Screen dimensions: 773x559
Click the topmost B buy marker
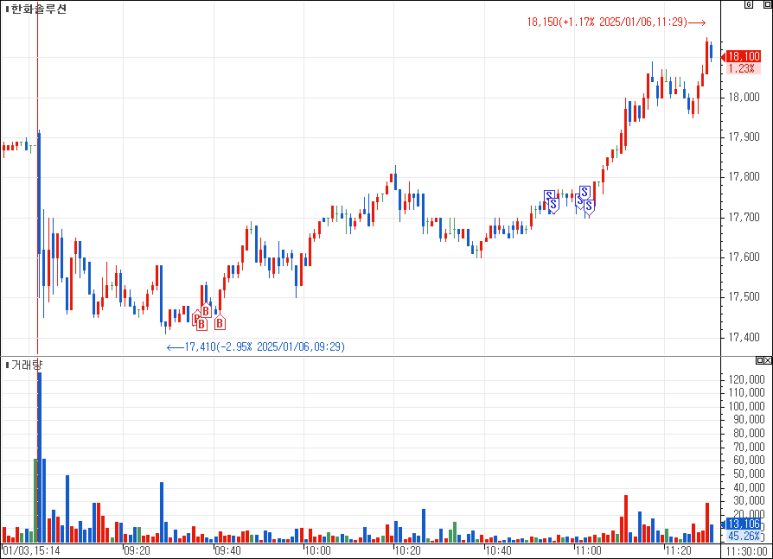pyautogui.click(x=206, y=311)
